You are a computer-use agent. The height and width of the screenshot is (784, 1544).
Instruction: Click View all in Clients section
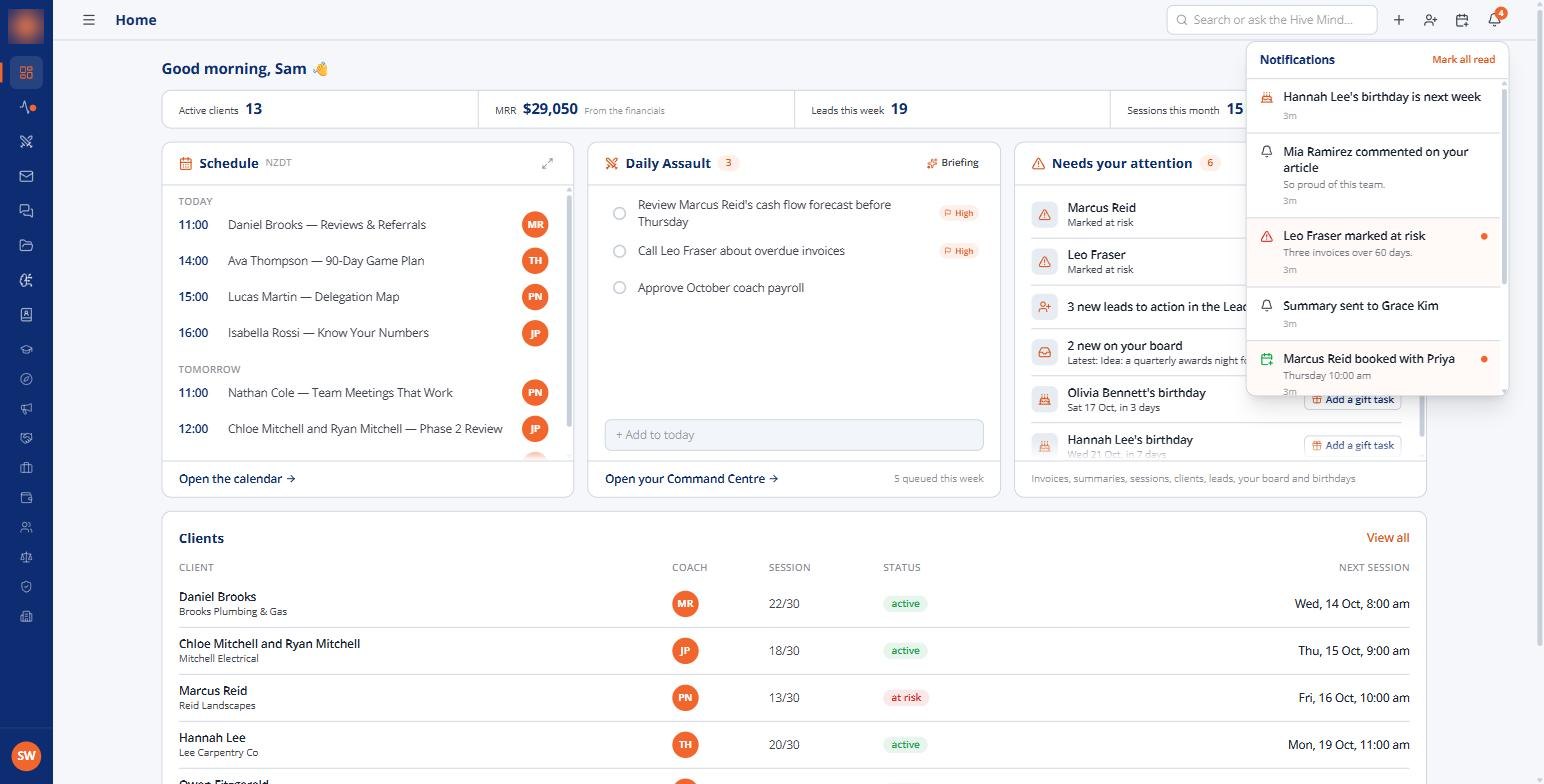click(1387, 538)
